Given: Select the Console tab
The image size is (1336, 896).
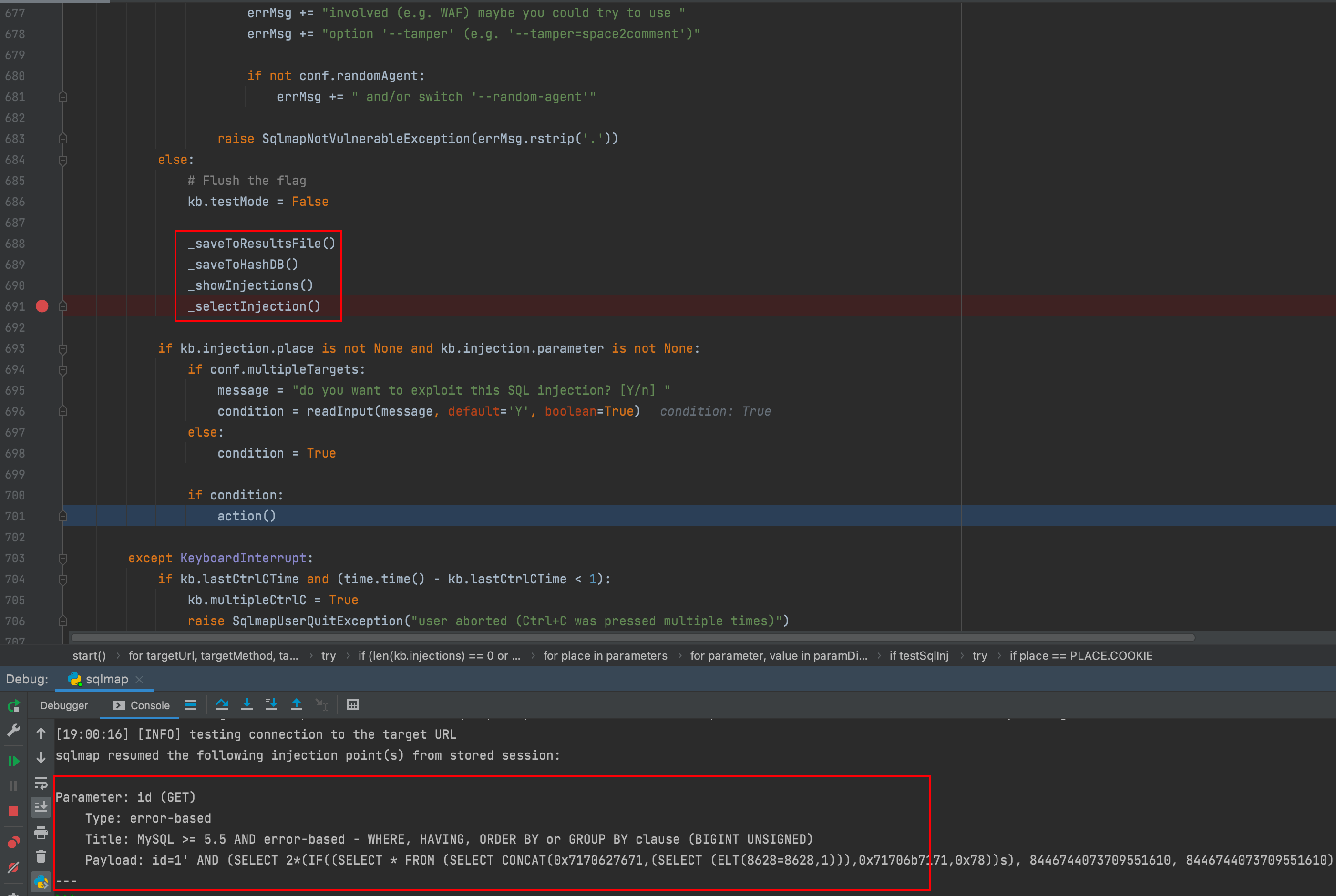Looking at the screenshot, I should coord(141,705).
